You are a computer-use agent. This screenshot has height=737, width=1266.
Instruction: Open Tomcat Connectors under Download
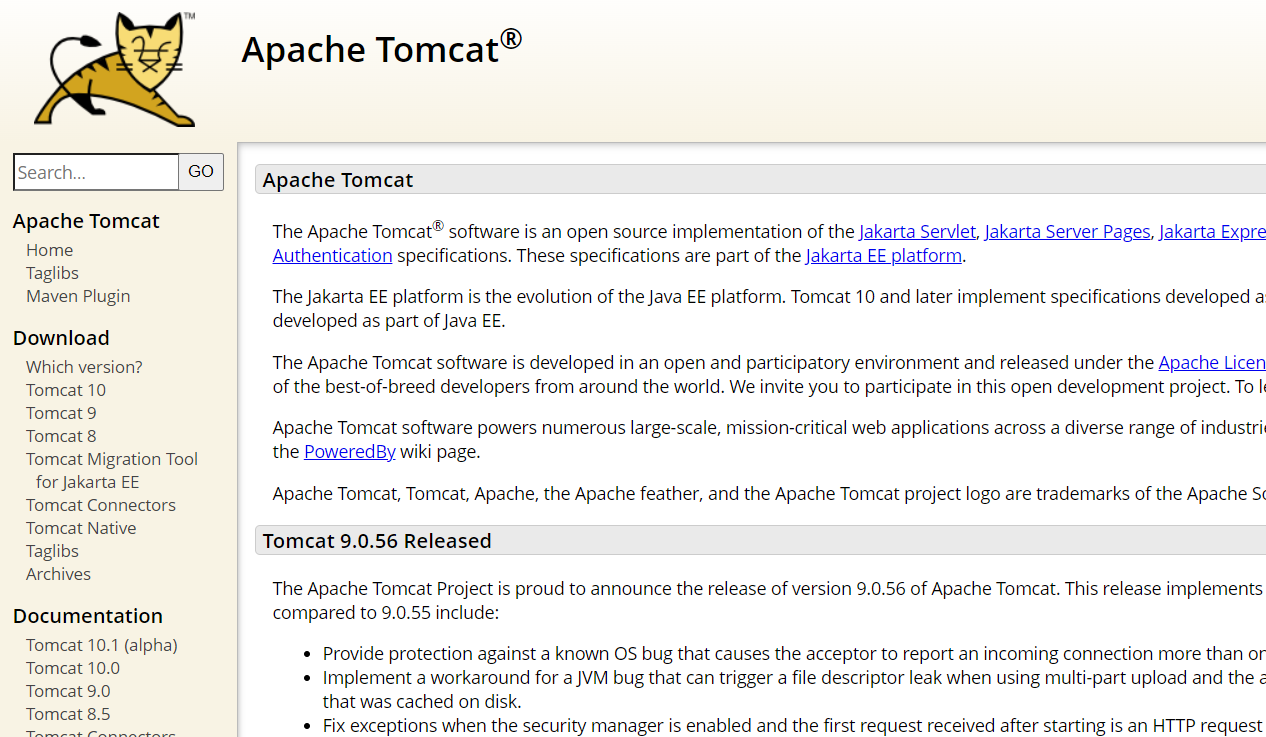click(x=101, y=505)
